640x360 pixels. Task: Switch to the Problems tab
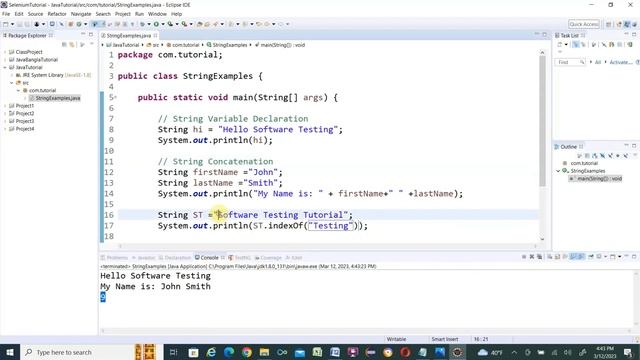[115, 258]
